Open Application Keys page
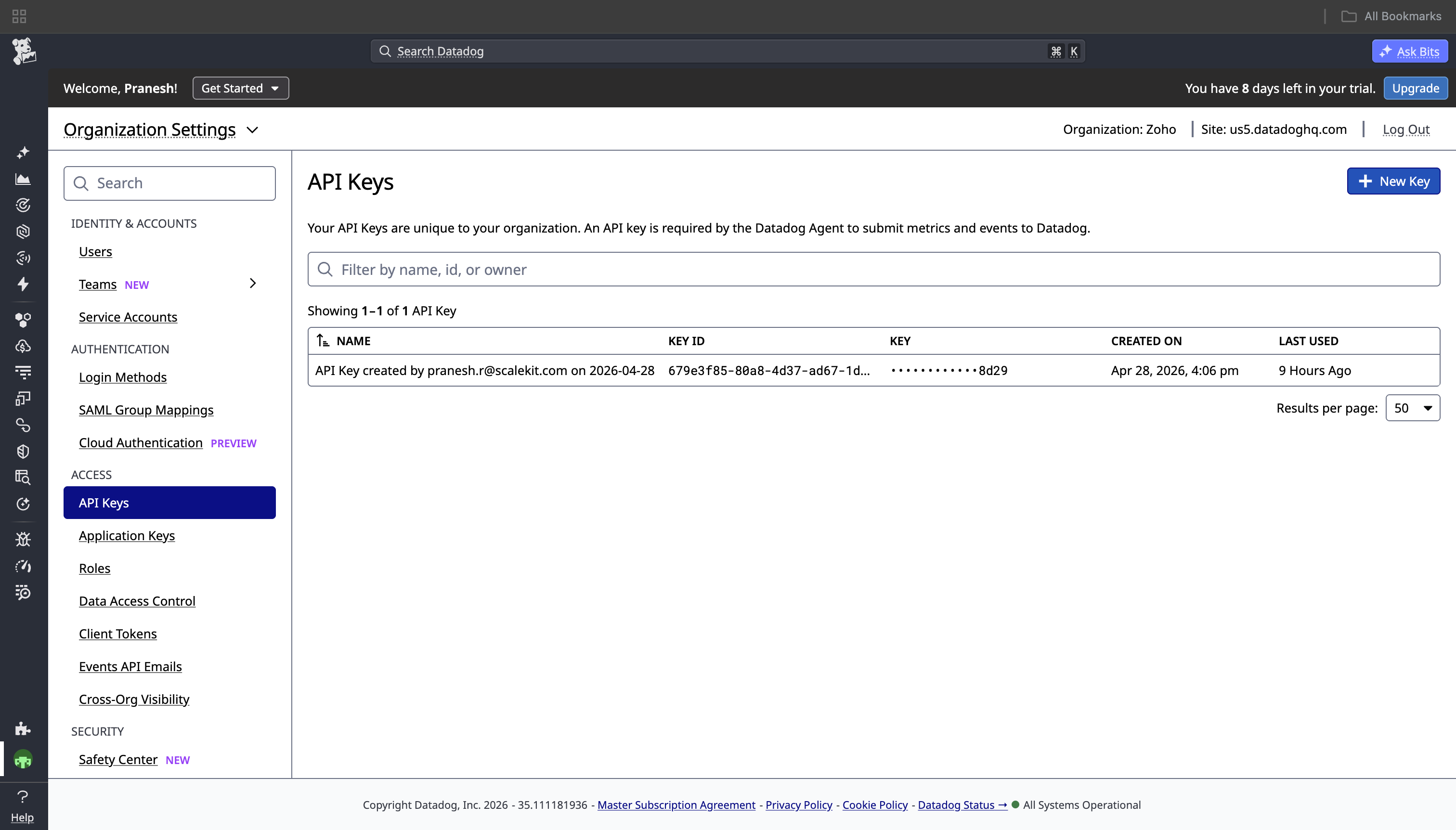This screenshot has width=1456, height=830. pyautogui.click(x=127, y=535)
